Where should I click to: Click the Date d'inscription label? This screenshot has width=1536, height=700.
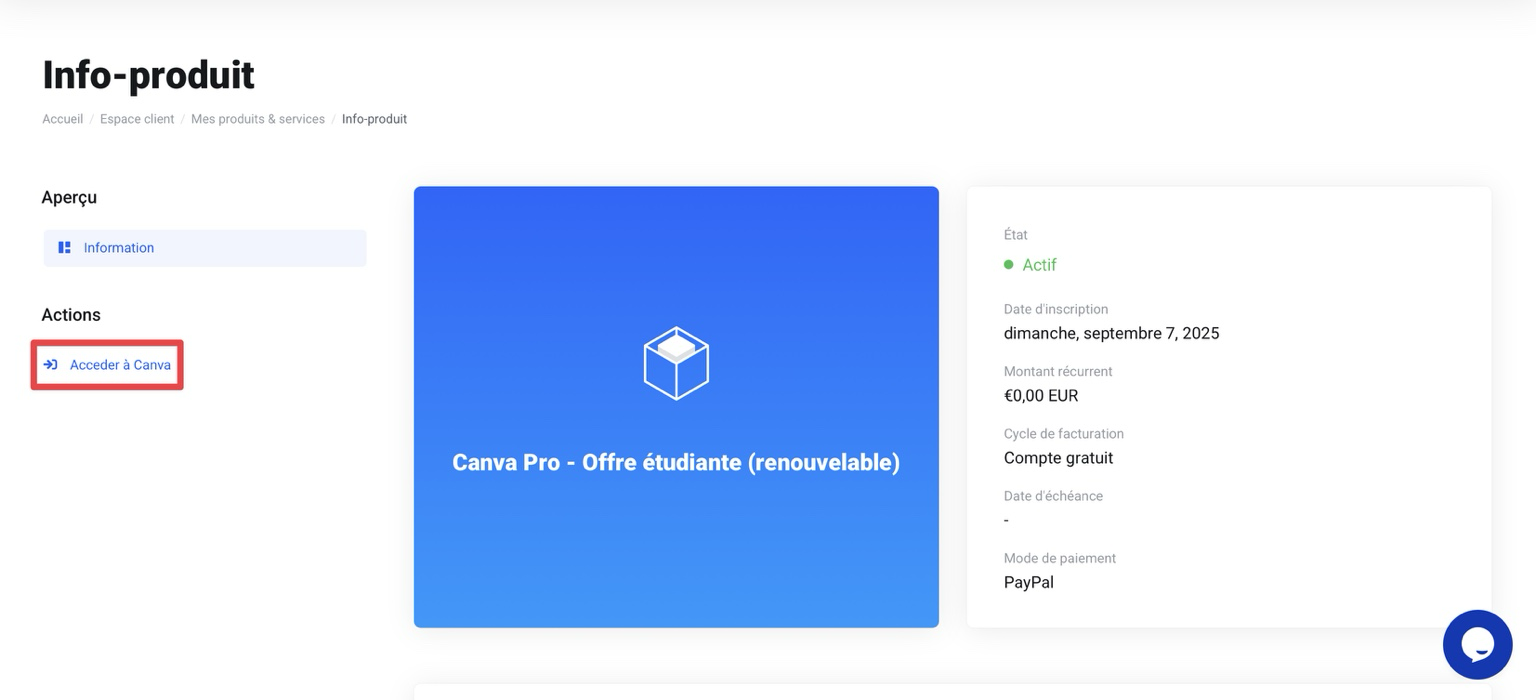tap(1056, 309)
